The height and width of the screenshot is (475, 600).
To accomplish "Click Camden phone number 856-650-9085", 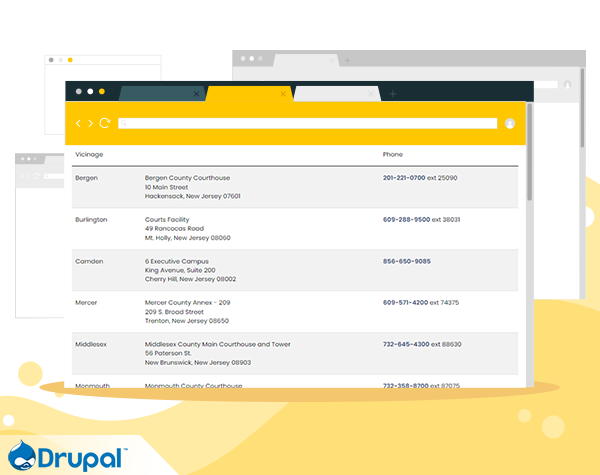I will coord(406,261).
